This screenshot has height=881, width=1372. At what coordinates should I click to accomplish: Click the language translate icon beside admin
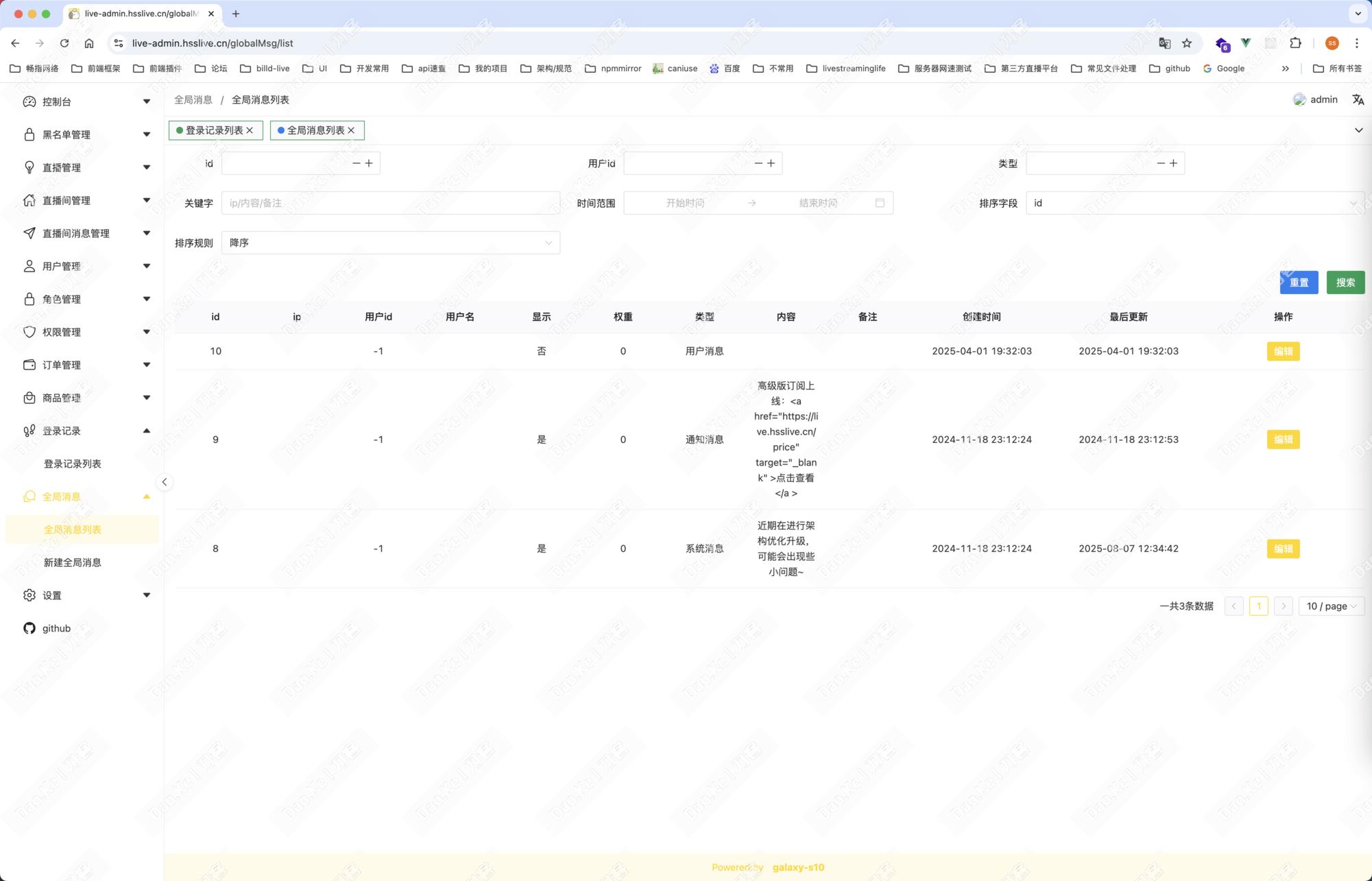point(1358,99)
